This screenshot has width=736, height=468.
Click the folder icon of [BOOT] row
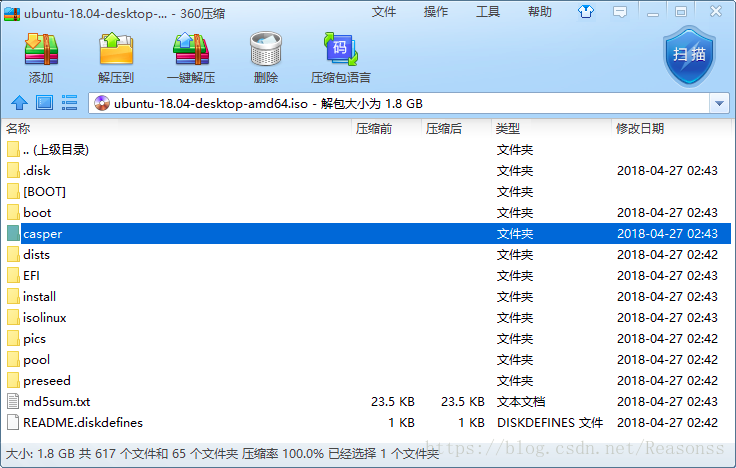tap(14, 192)
